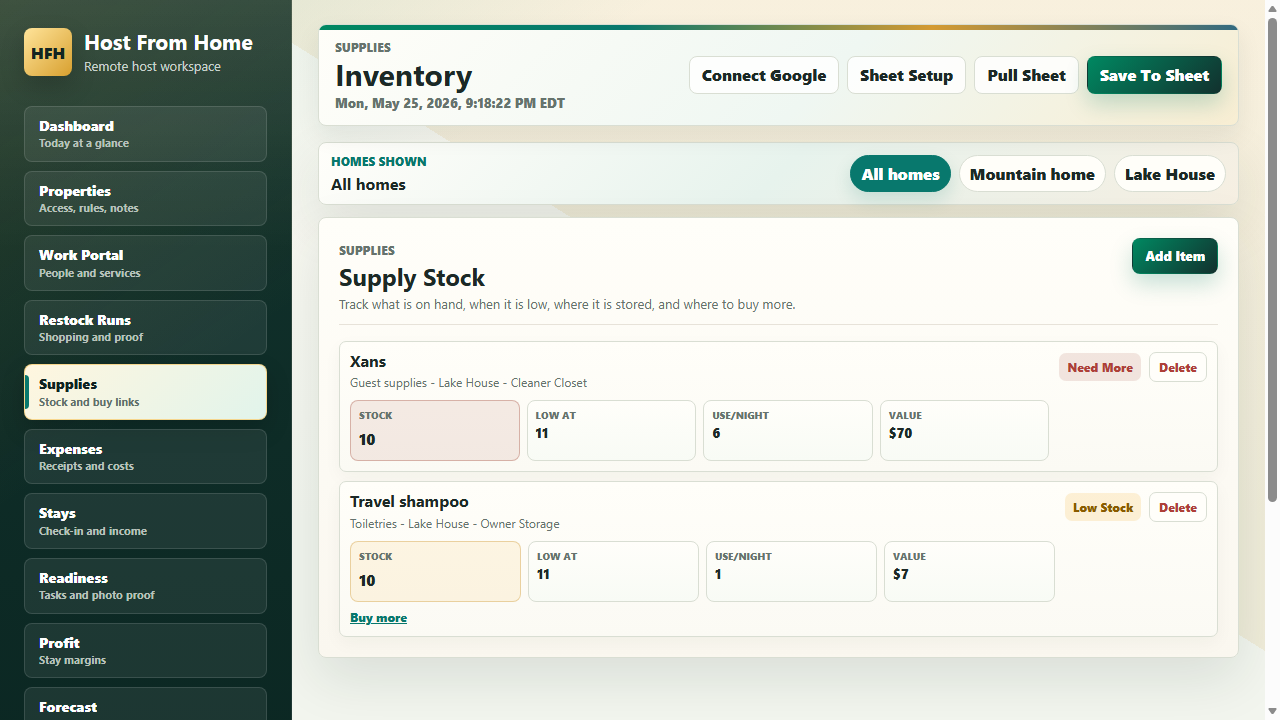
Task: Filter by Lake House
Action: [1169, 174]
